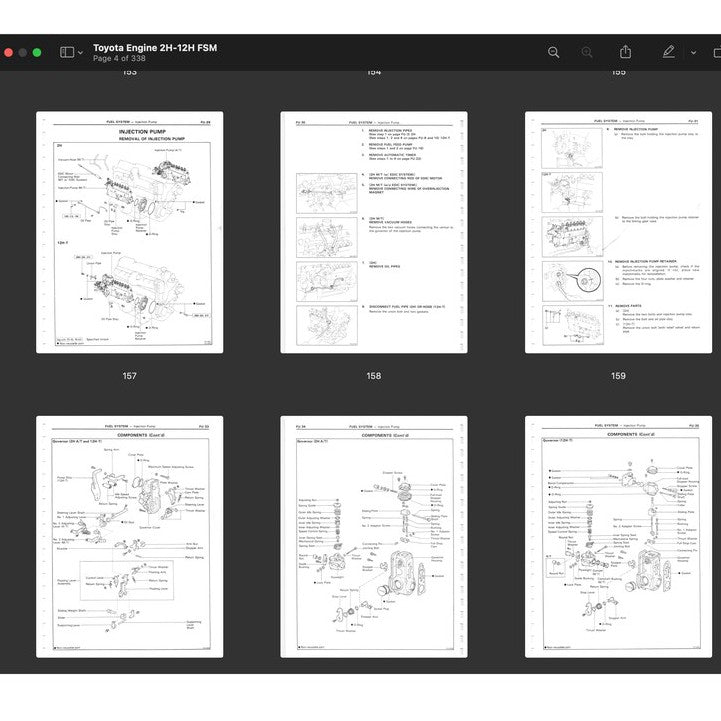721x721 pixels.
Task: Zoom out using the magnifier minus icon
Action: coord(553,52)
